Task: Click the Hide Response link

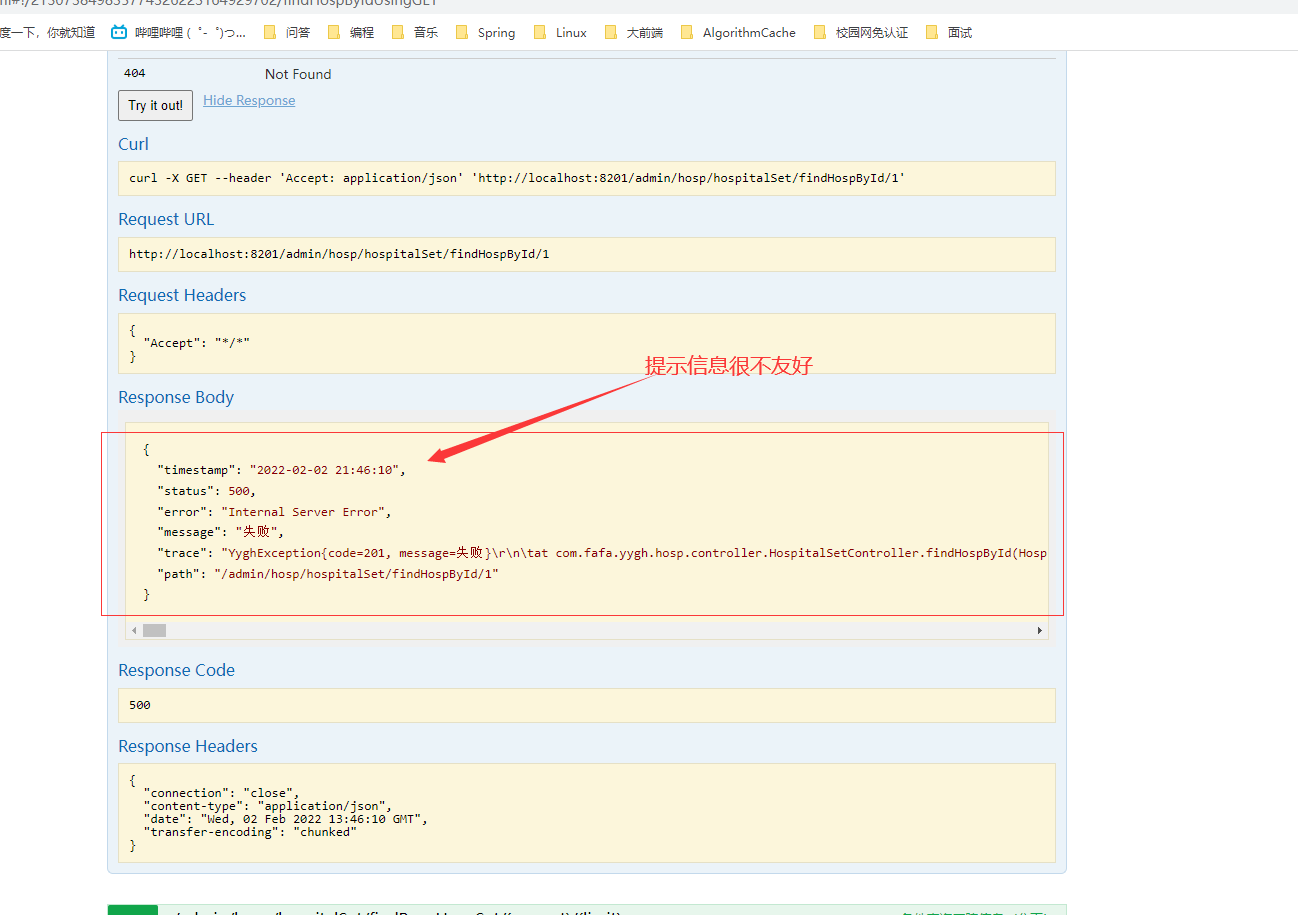Action: point(249,100)
